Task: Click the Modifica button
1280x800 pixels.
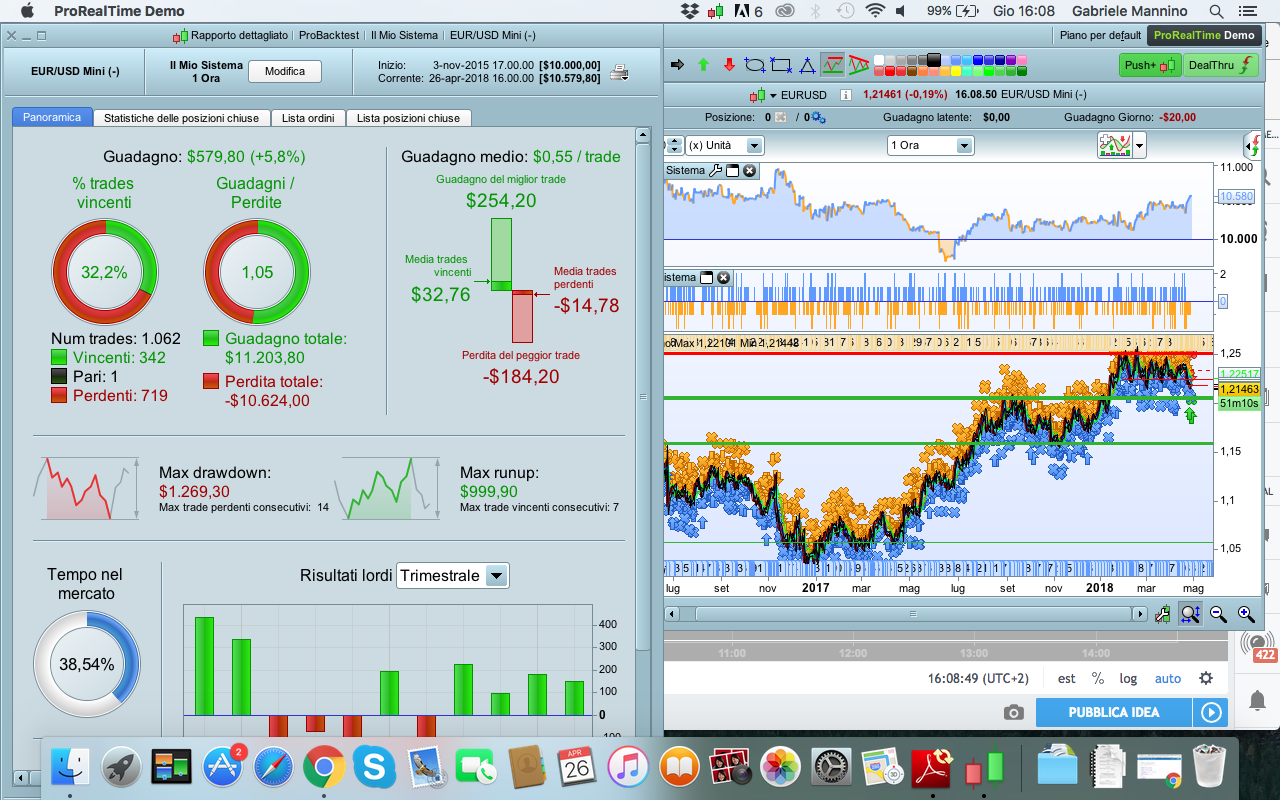Action: click(285, 72)
